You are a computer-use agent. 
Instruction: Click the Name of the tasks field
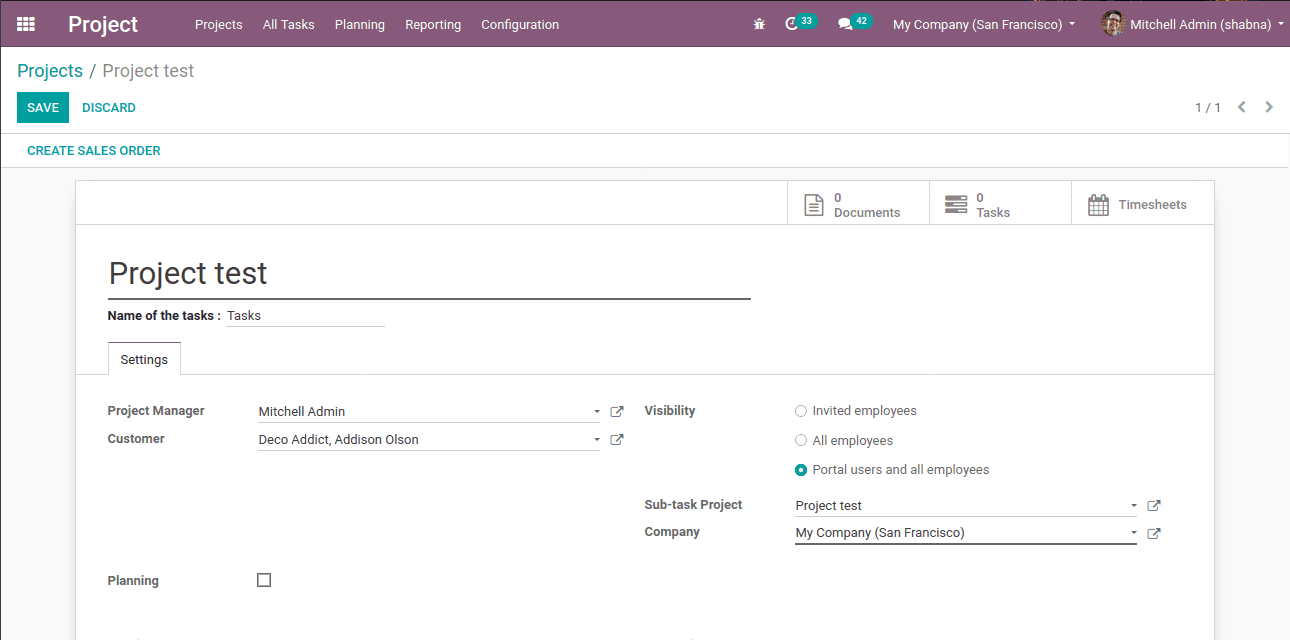305,315
